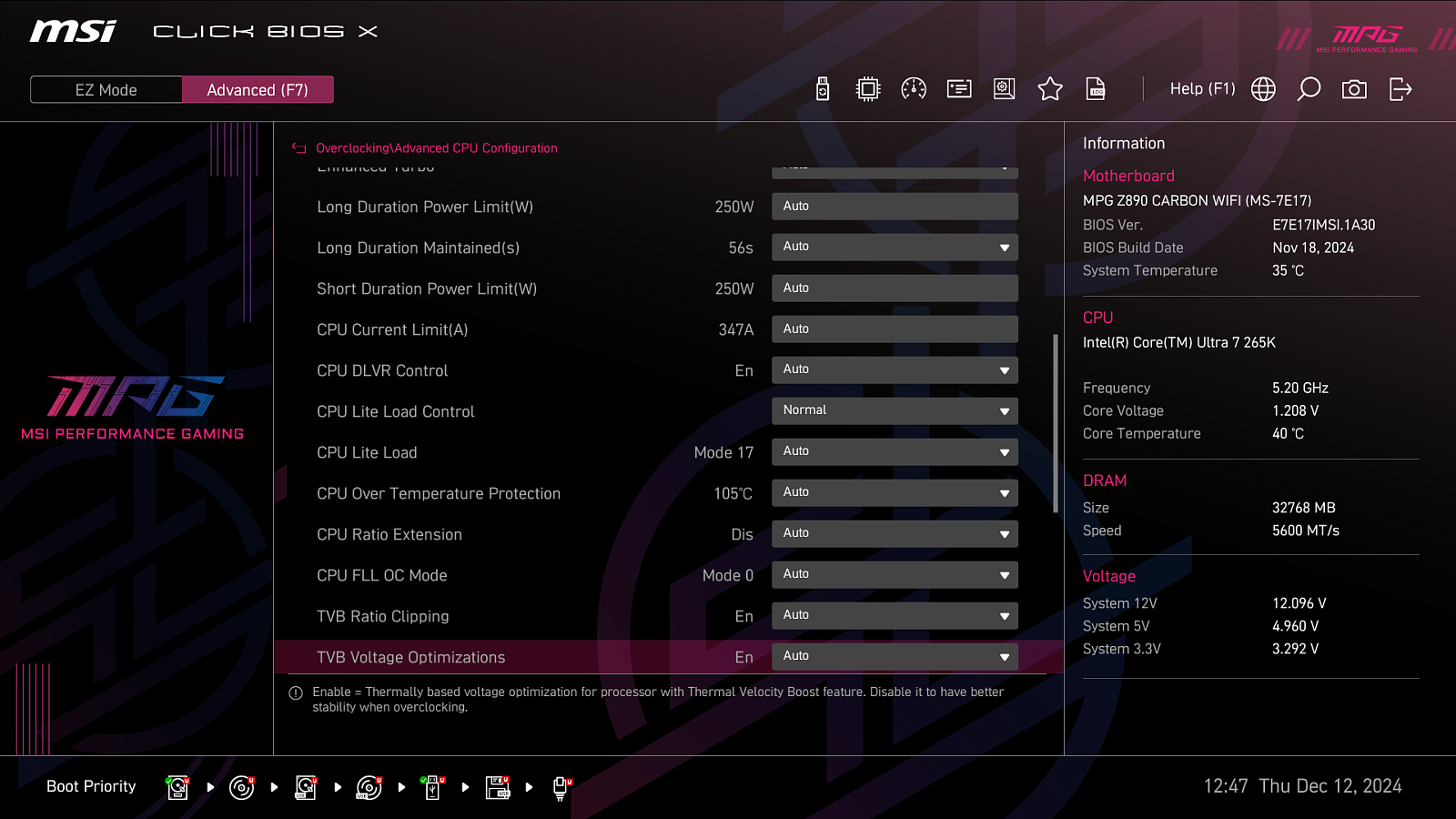Select the Advanced (F7) tab
This screenshot has height=819, width=1456.
pos(258,90)
